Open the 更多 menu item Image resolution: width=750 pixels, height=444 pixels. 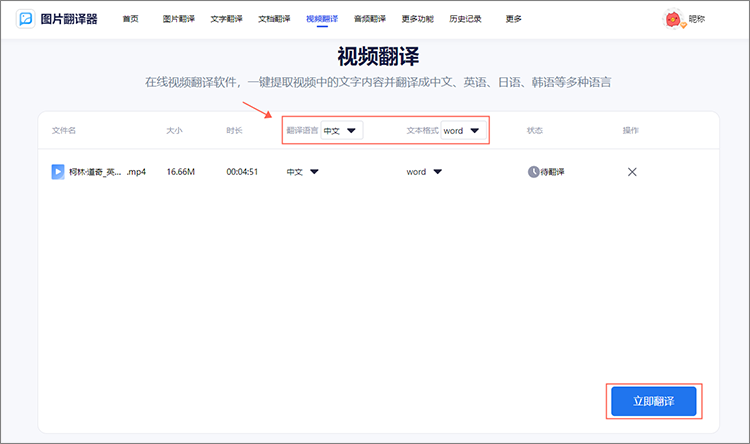click(513, 19)
